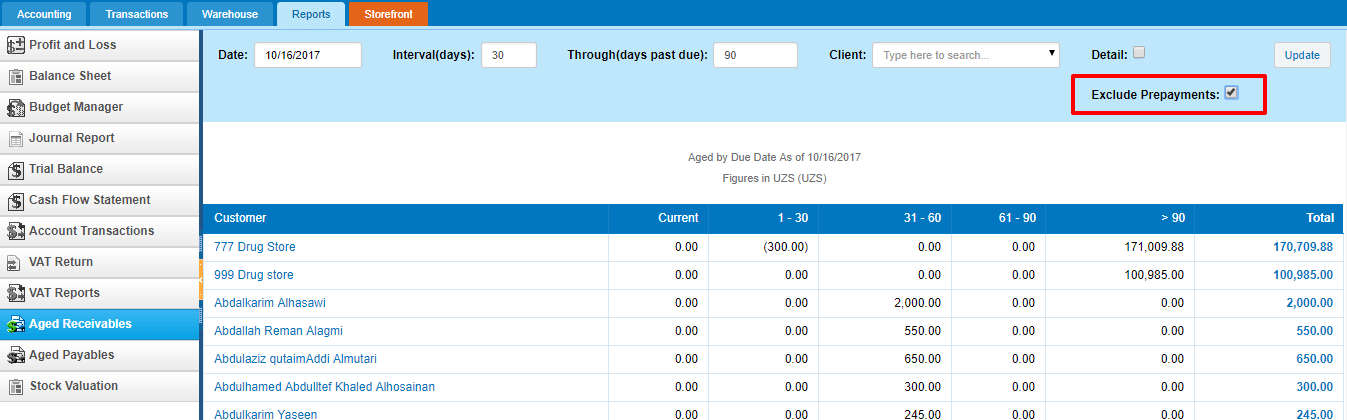The height and width of the screenshot is (420, 1347).
Task: Click the Interval(days) input field
Action: pos(509,55)
